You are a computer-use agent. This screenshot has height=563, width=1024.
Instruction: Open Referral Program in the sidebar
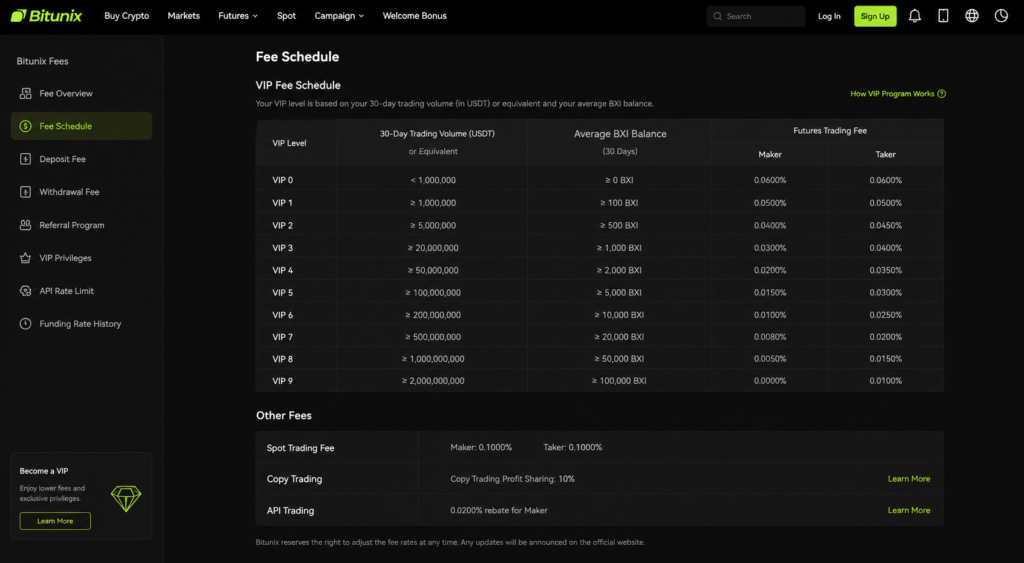pos(82,225)
